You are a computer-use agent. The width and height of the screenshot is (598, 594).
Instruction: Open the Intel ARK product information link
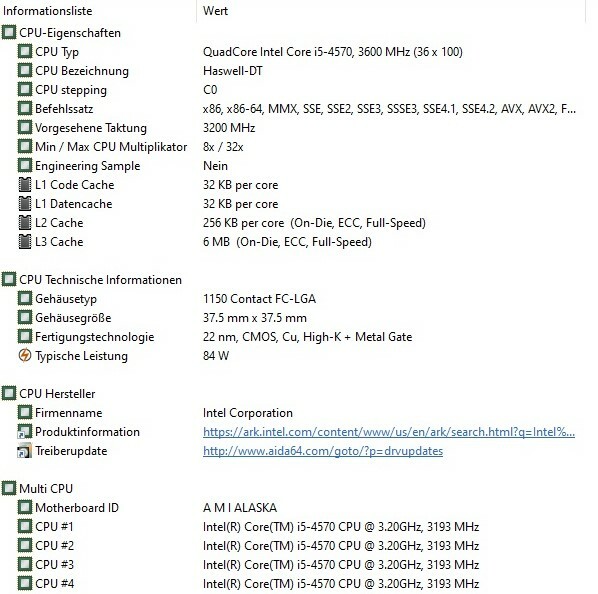tap(389, 432)
